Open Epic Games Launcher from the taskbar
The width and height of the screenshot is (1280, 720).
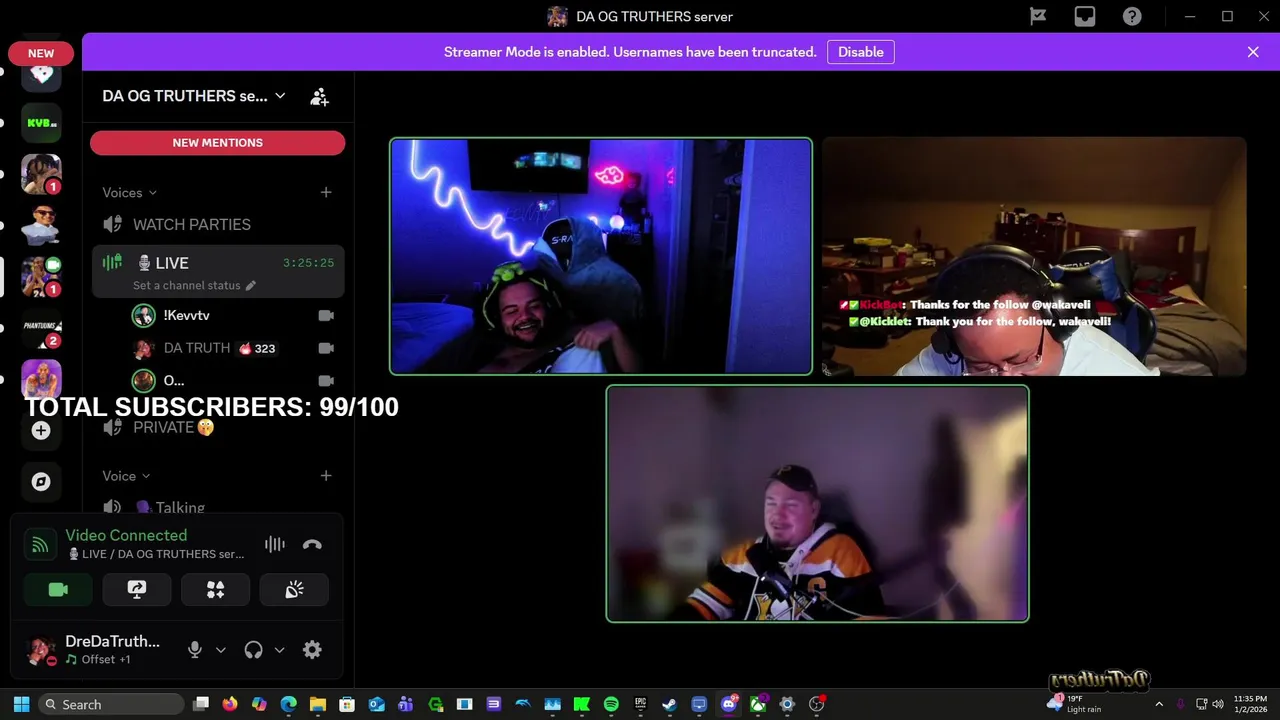[640, 704]
